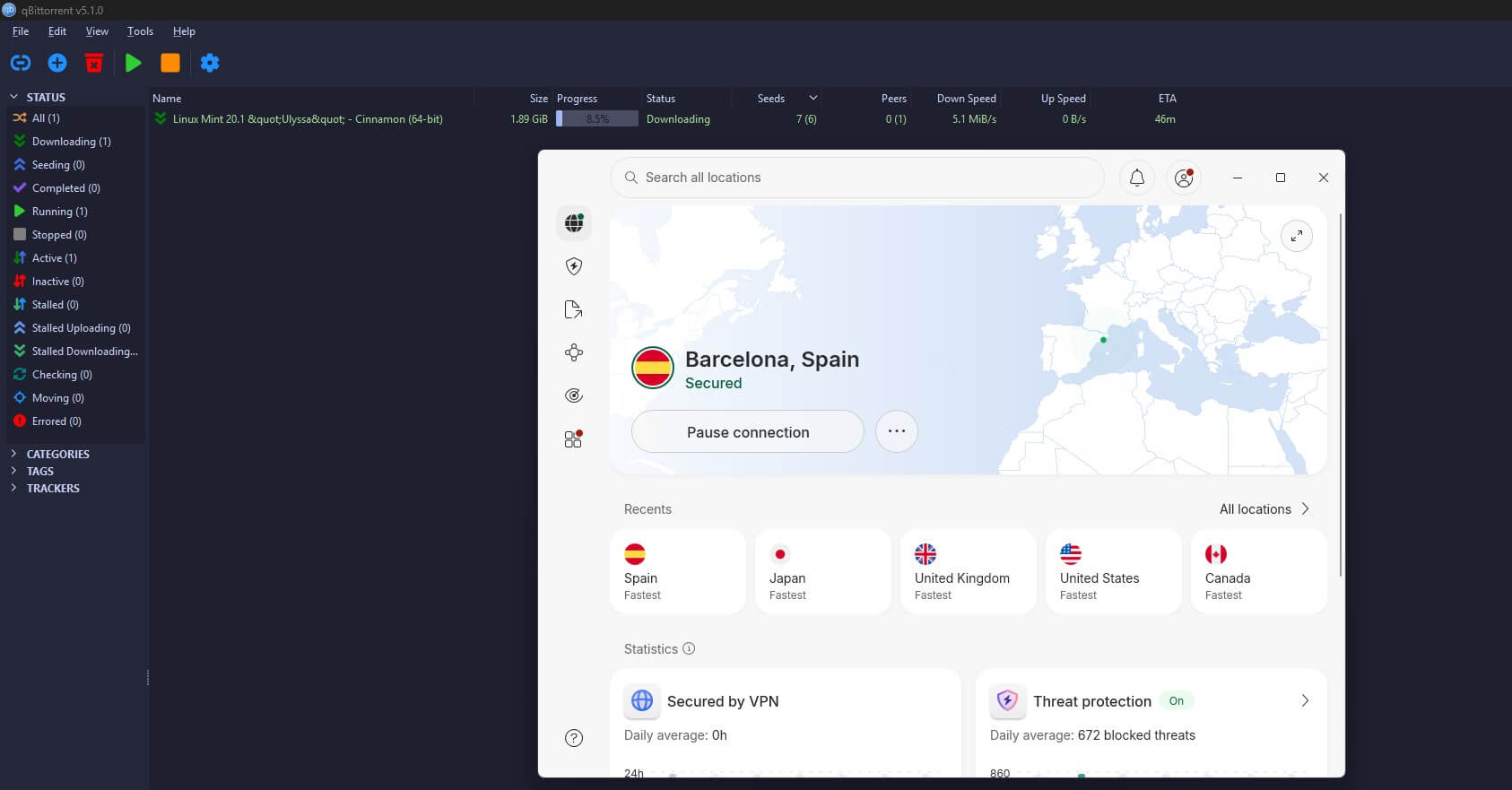This screenshot has height=790, width=1512.
Task: Click the Add Torrent Link toolbar icon
Action: [x=21, y=63]
